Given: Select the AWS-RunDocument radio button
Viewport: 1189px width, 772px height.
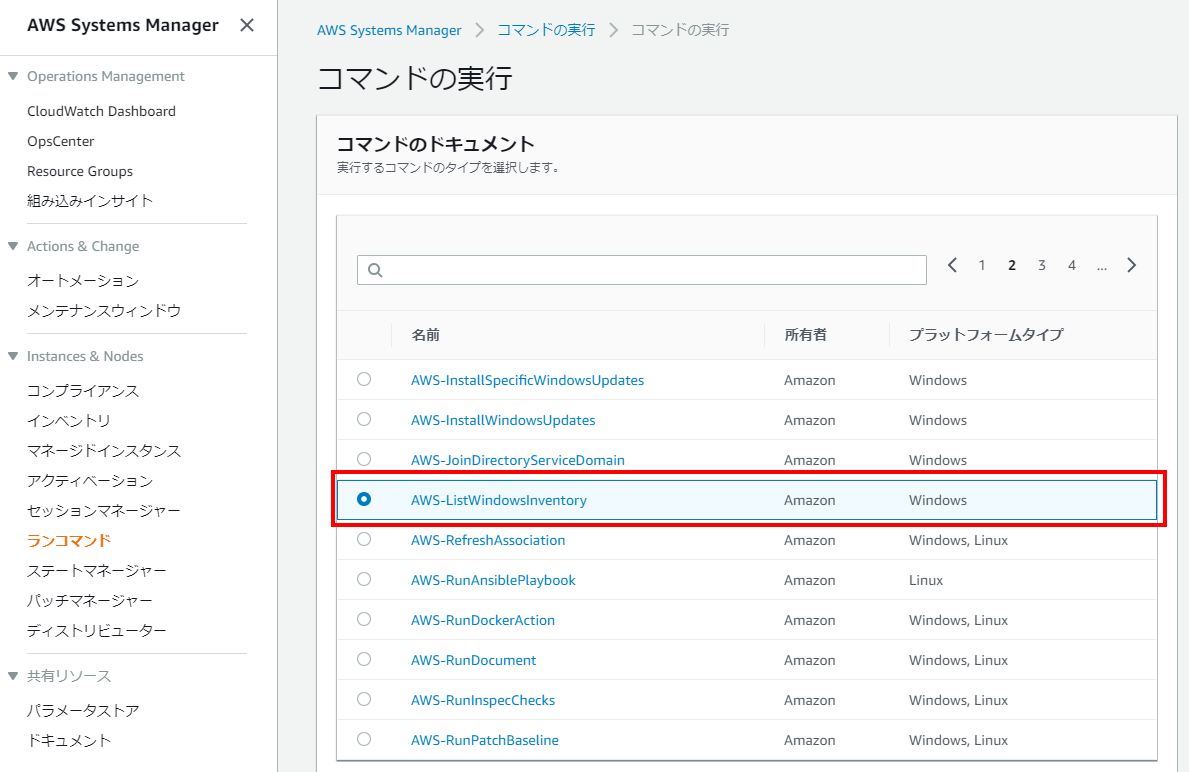Looking at the screenshot, I should tap(363, 659).
